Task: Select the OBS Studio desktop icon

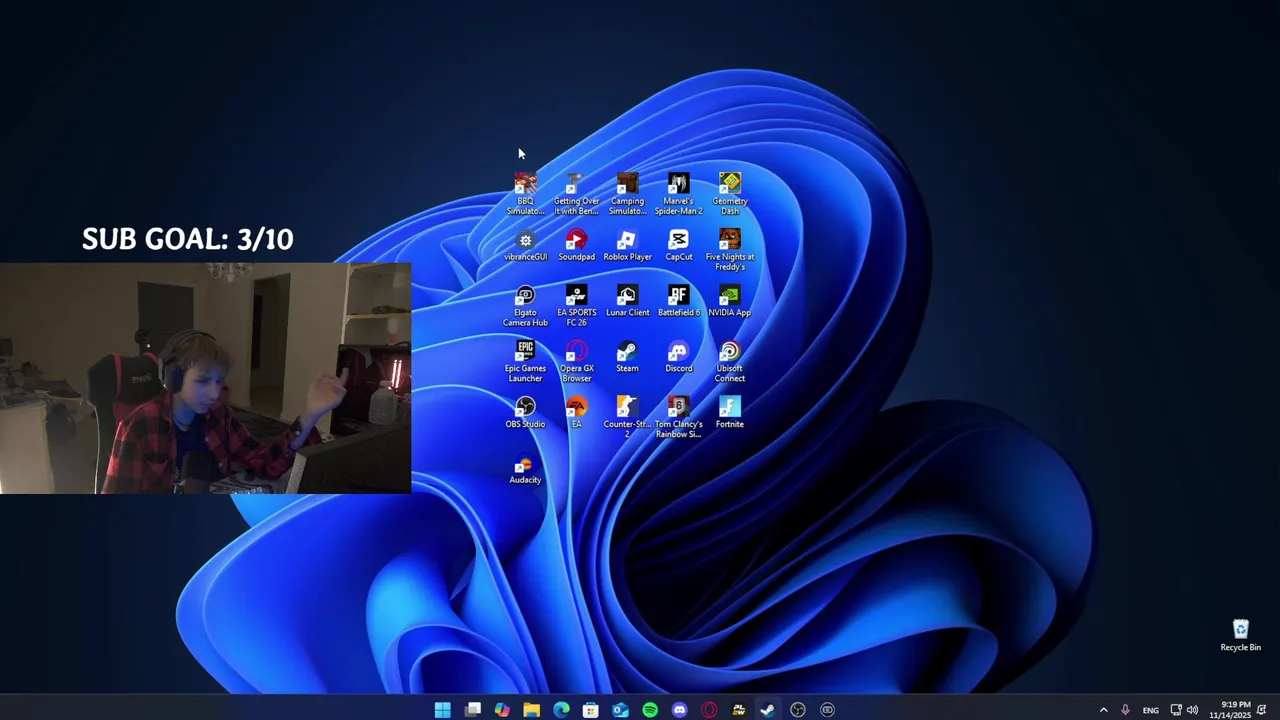Action: 525,413
